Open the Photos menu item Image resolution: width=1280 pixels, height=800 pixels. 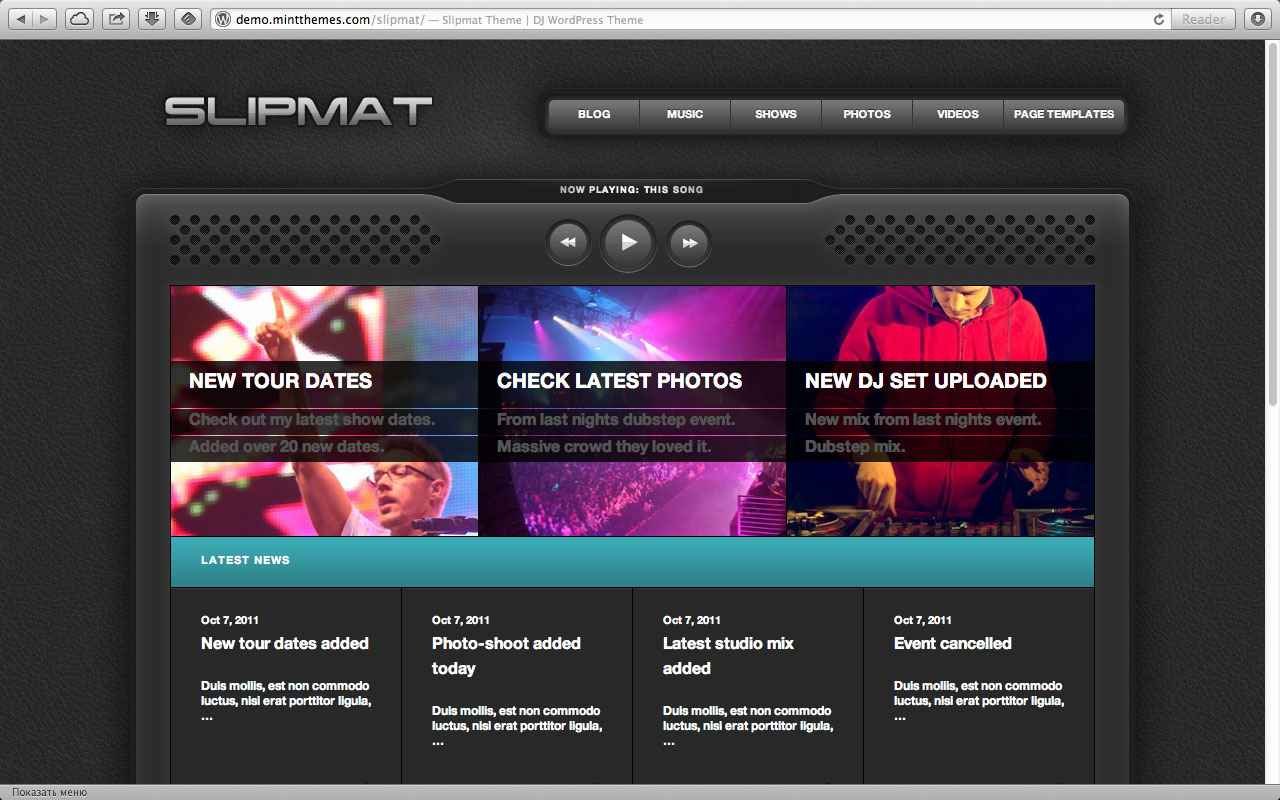867,114
